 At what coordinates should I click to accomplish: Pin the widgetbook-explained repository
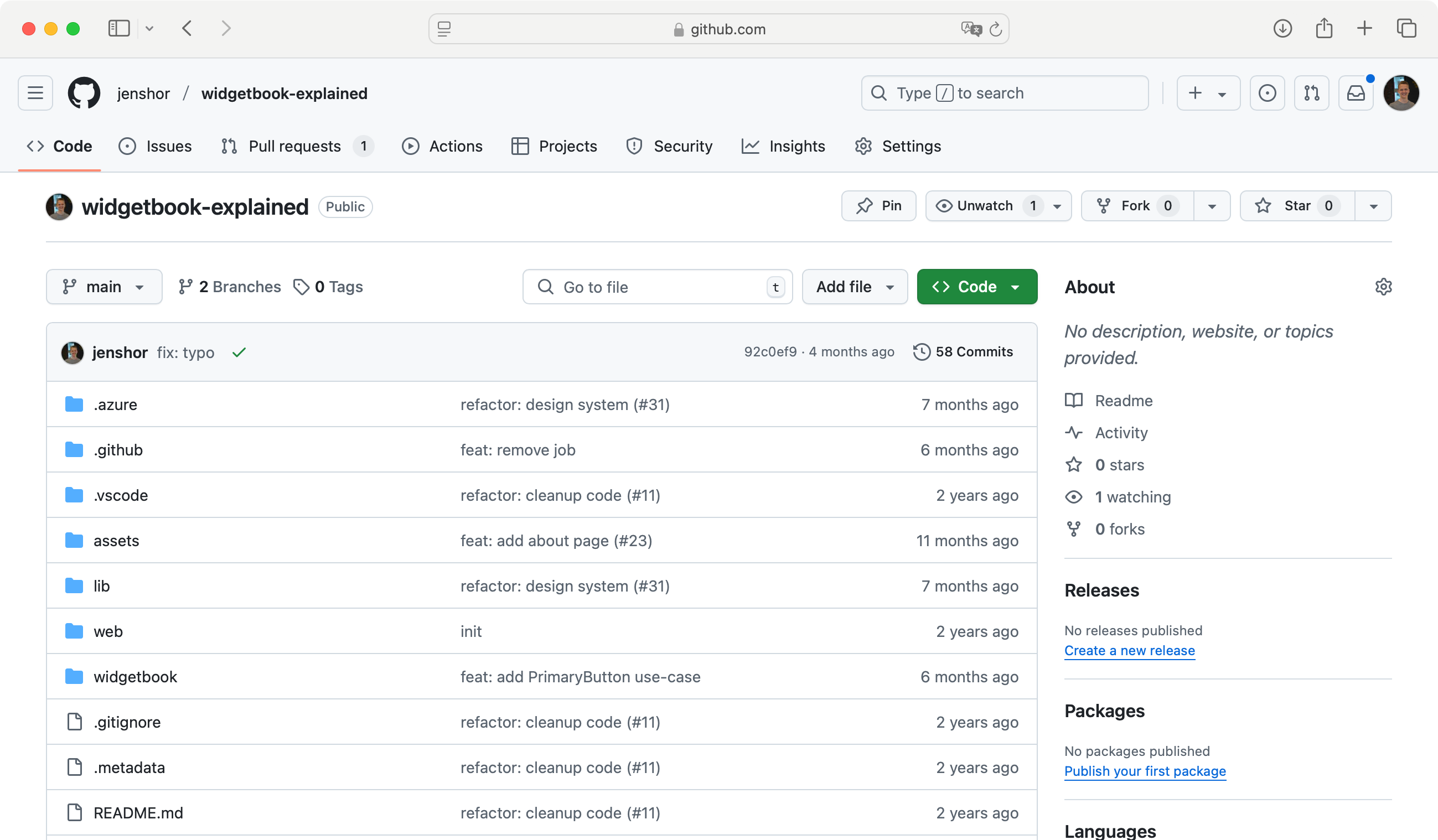(x=878, y=206)
